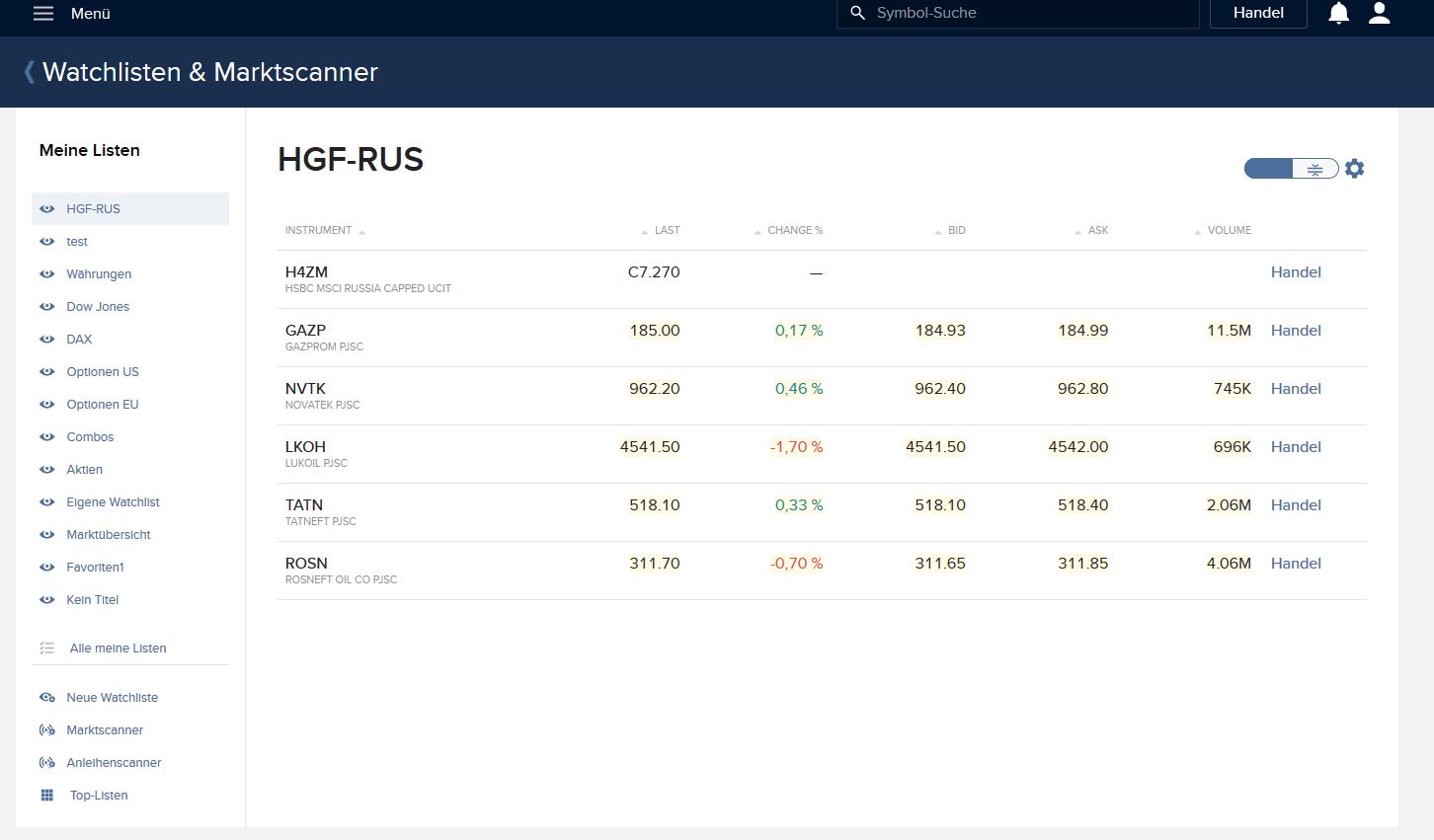1434x840 pixels.
Task: Select the TATN instrument symbol
Action: (x=304, y=505)
